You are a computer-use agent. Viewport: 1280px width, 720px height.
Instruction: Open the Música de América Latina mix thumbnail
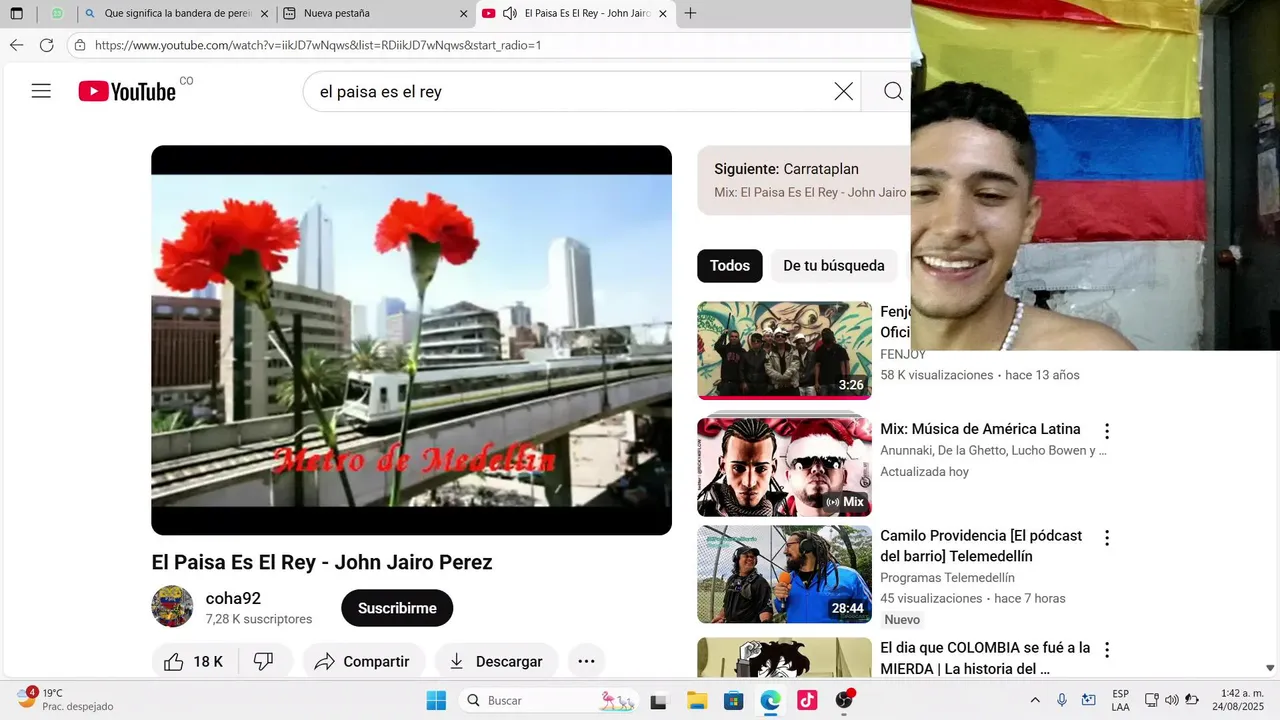784,465
